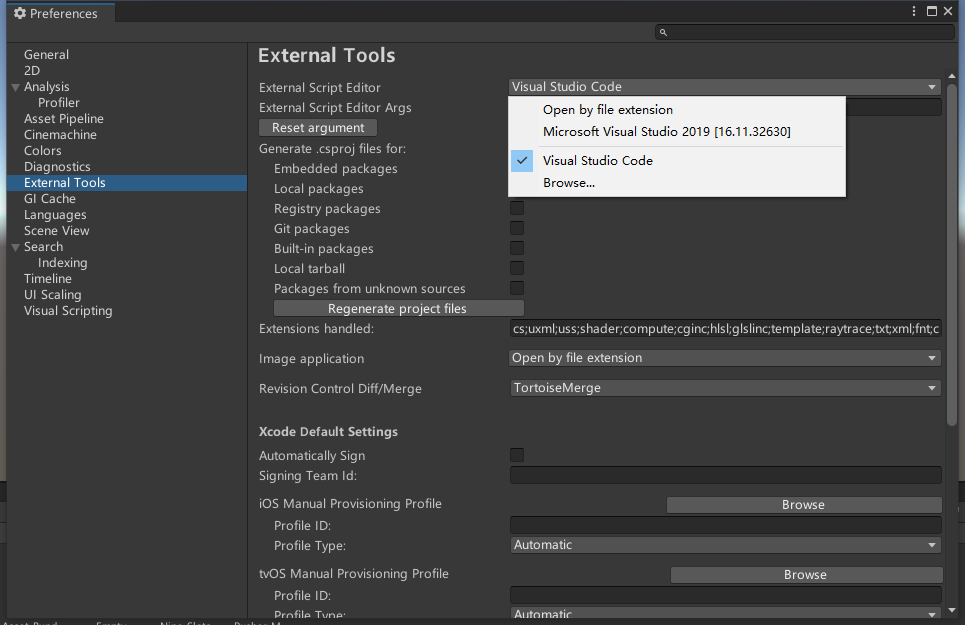Open External Script Editor dropdown
This screenshot has width=965, height=625.
click(725, 87)
